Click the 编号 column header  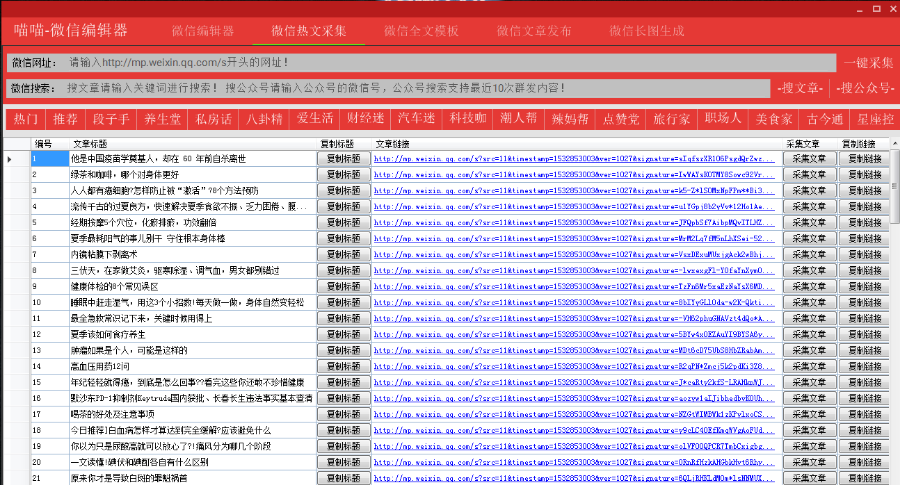[x=49, y=144]
